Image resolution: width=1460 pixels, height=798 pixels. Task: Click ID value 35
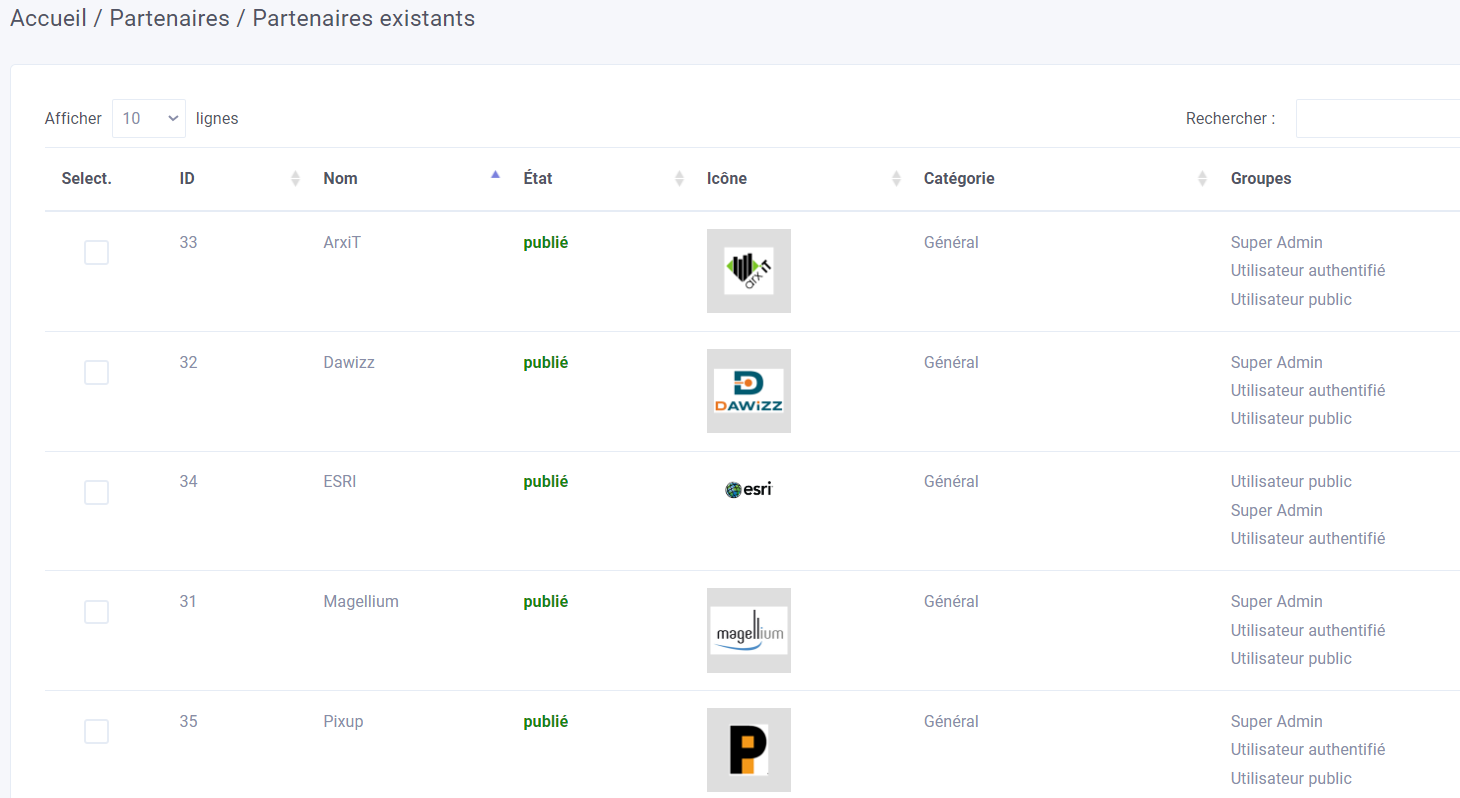pyautogui.click(x=188, y=722)
